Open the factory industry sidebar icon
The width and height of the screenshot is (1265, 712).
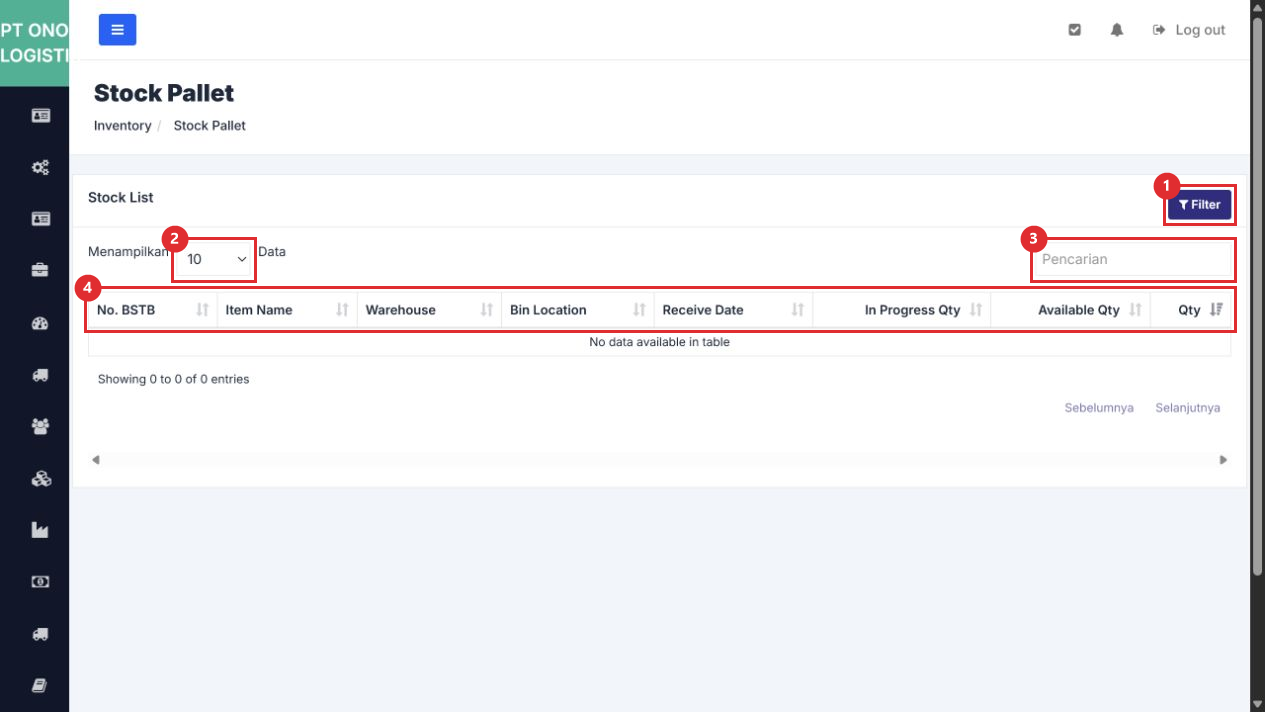40,530
